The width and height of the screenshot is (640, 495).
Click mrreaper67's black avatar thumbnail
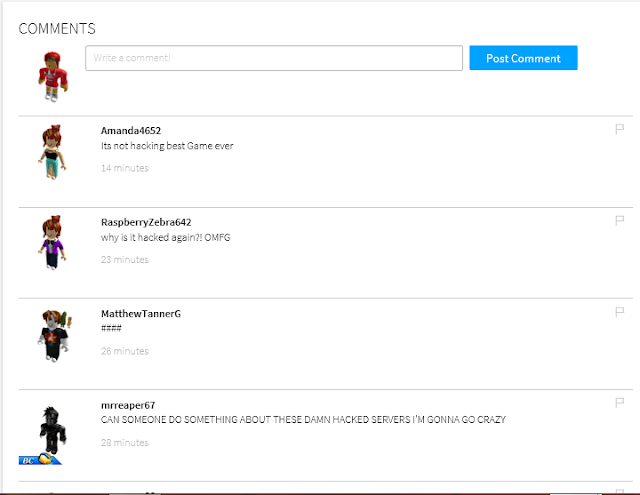(53, 430)
